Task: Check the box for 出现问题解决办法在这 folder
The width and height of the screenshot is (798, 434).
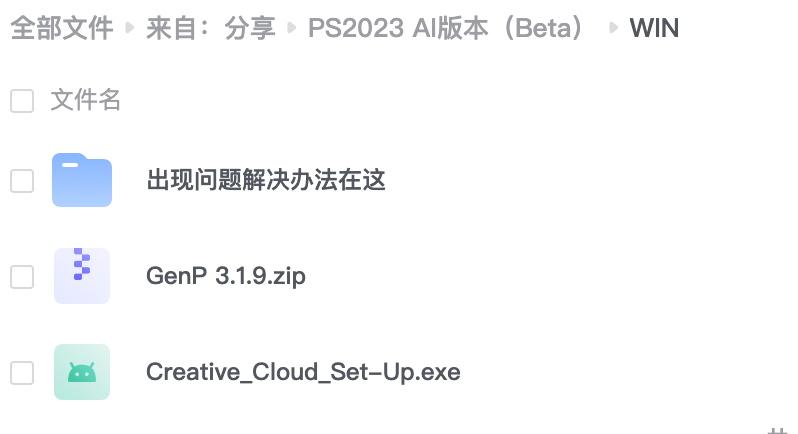Action: tap(22, 181)
